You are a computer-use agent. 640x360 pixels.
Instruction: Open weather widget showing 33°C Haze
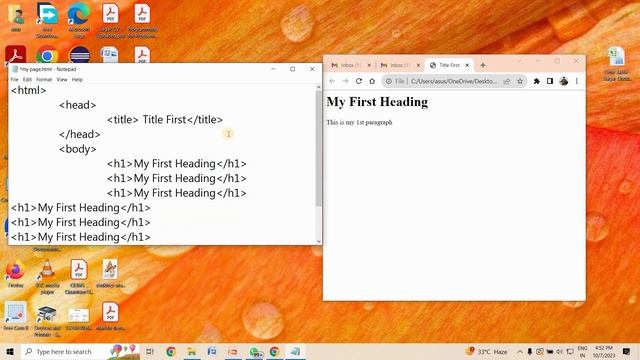tap(487, 351)
